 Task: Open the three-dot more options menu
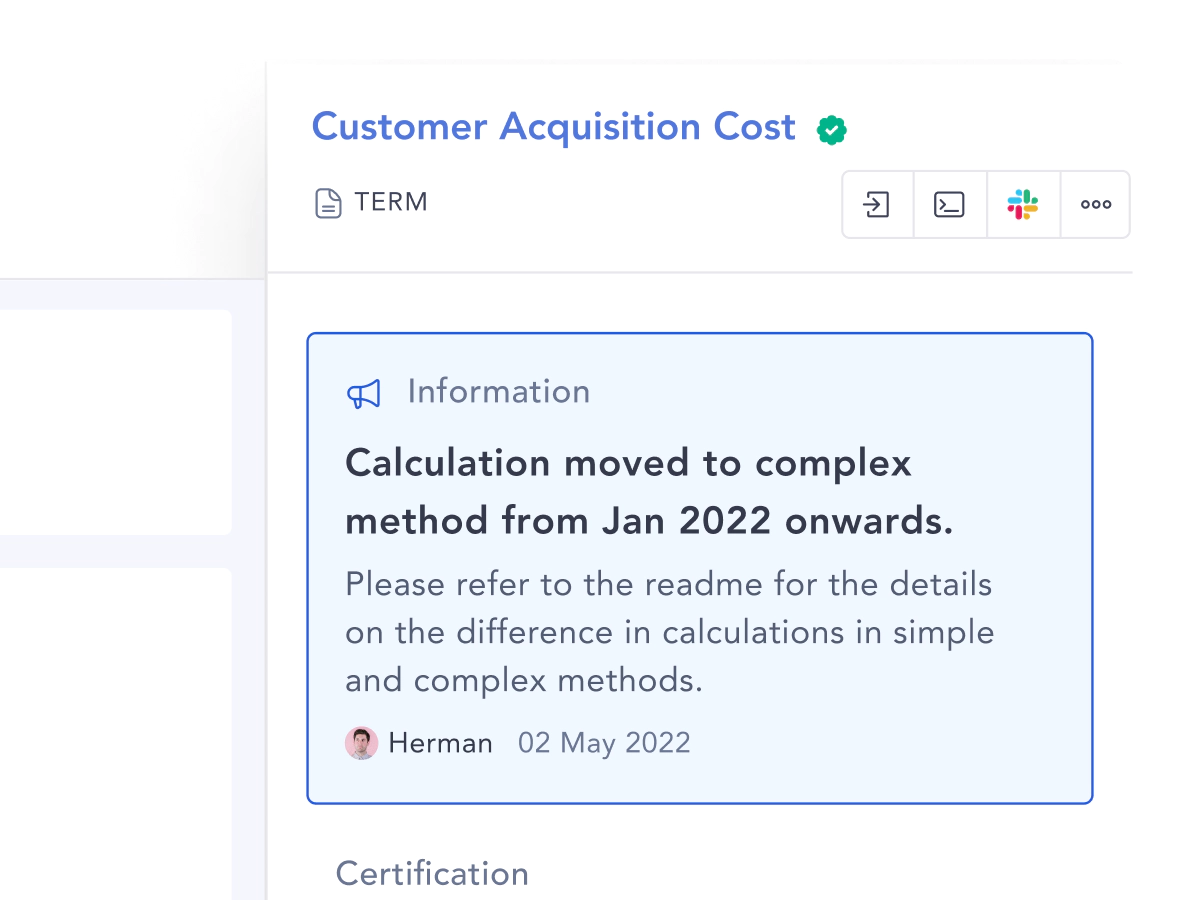pos(1095,204)
